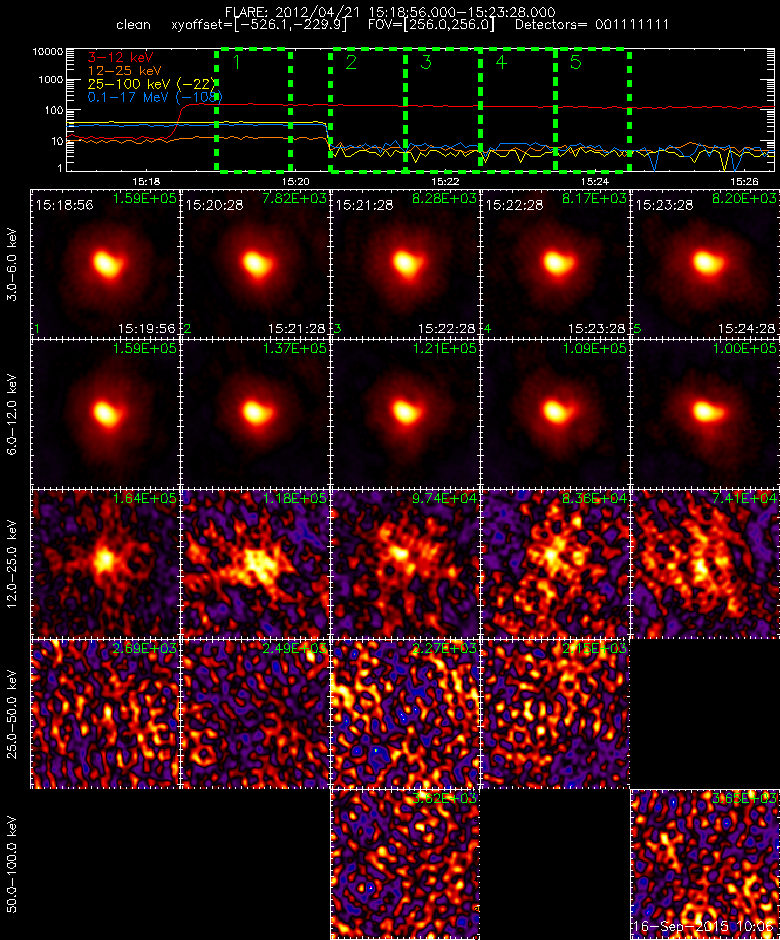
Task: Open the 3.0-6.0 keV image for interval 1
Action: click(x=106, y=263)
